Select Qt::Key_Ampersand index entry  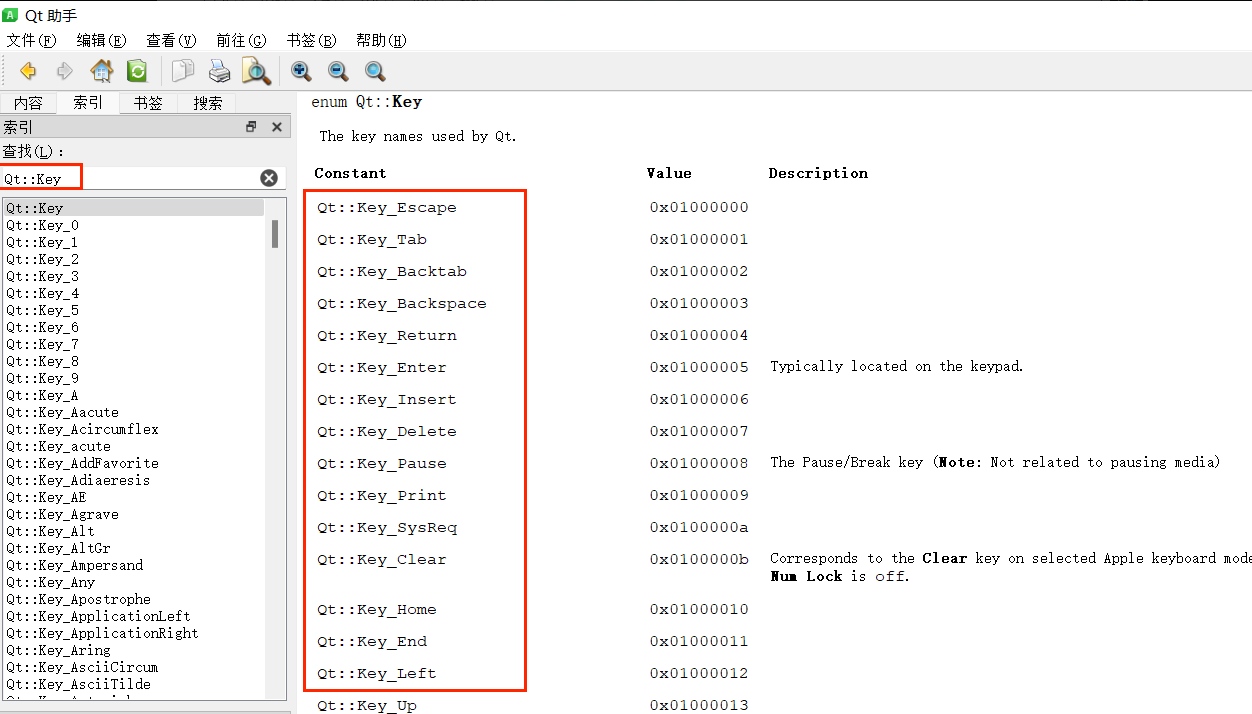[x=133, y=565]
